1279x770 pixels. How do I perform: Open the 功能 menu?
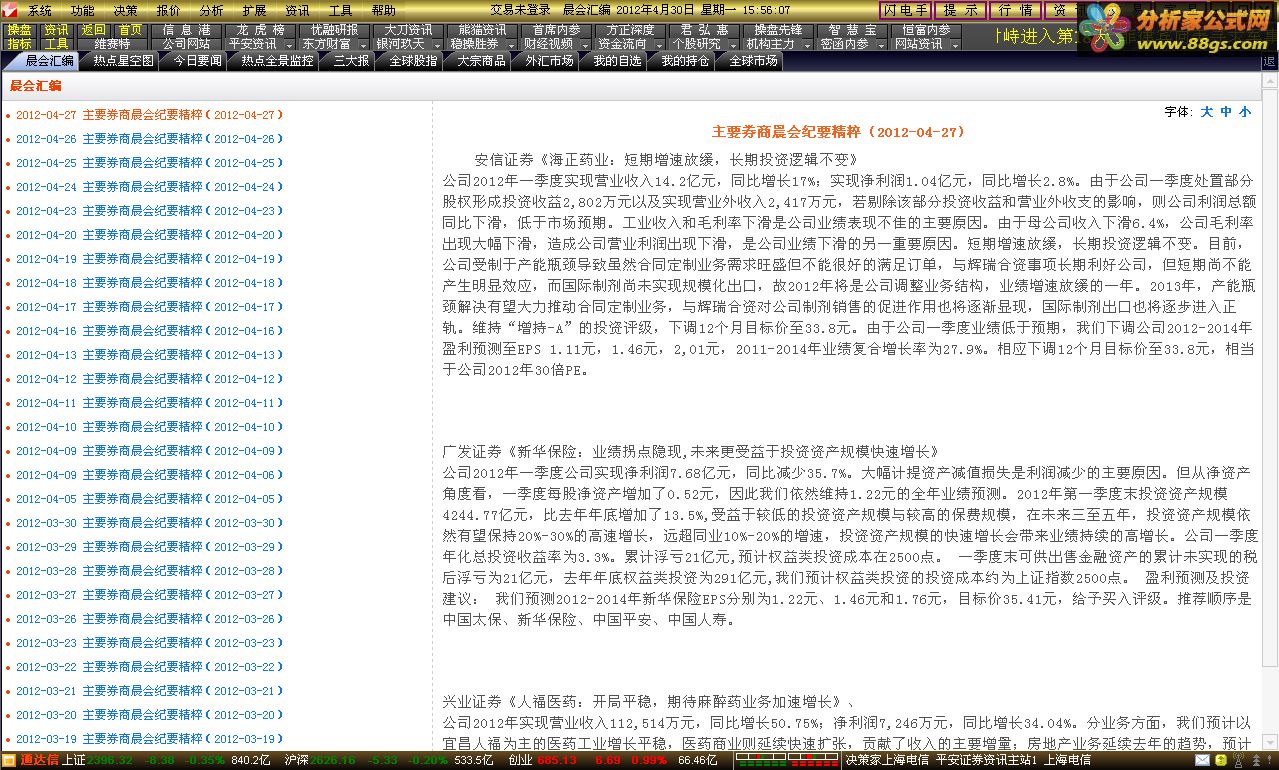(82, 10)
